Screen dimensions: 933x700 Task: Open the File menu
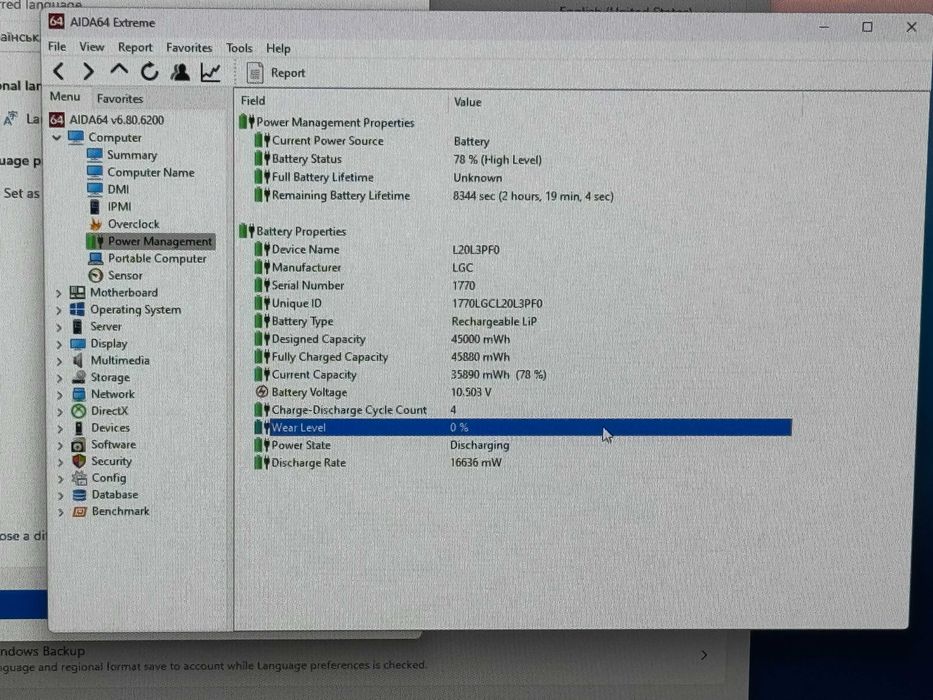pyautogui.click(x=57, y=46)
